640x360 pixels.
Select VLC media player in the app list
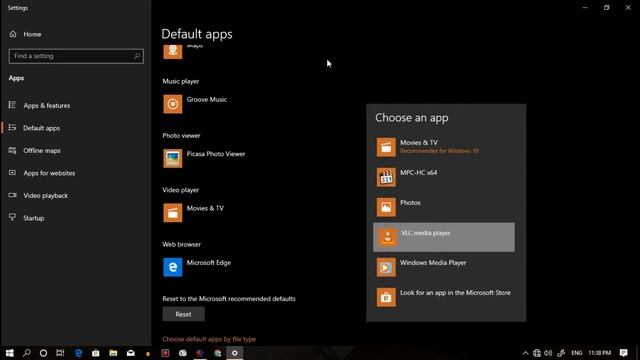444,237
